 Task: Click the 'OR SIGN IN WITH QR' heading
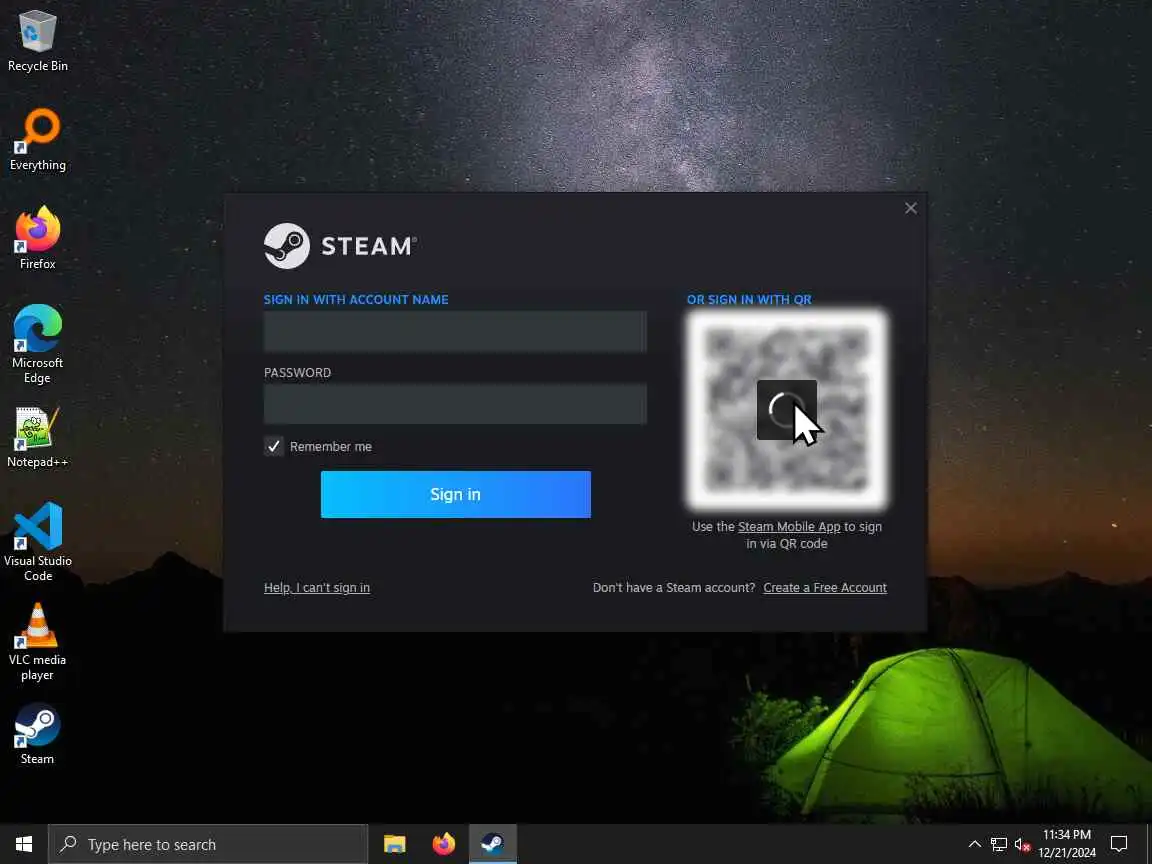pos(749,300)
